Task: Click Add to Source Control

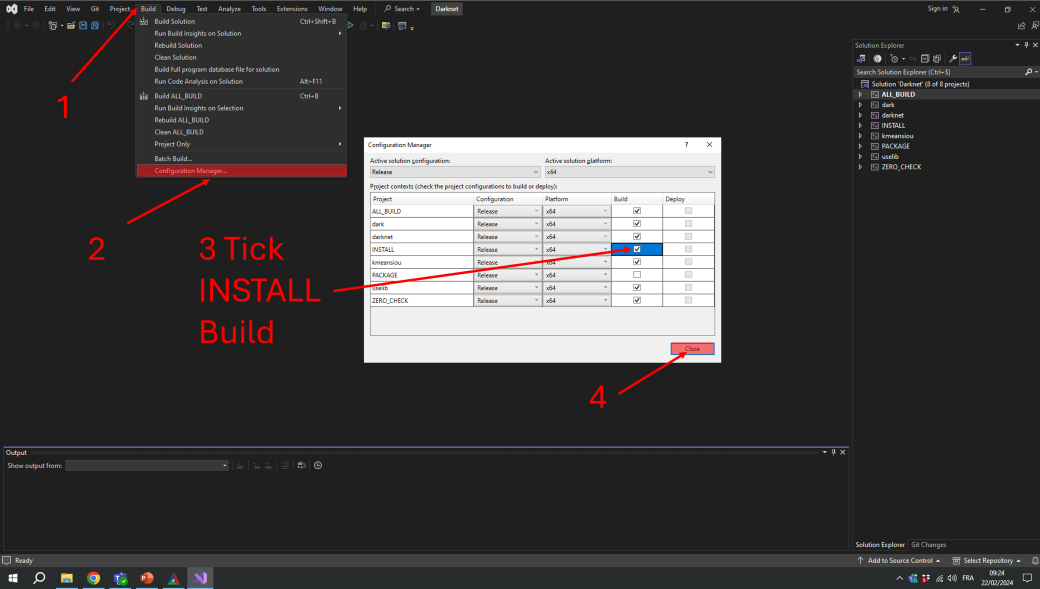Action: (899, 560)
